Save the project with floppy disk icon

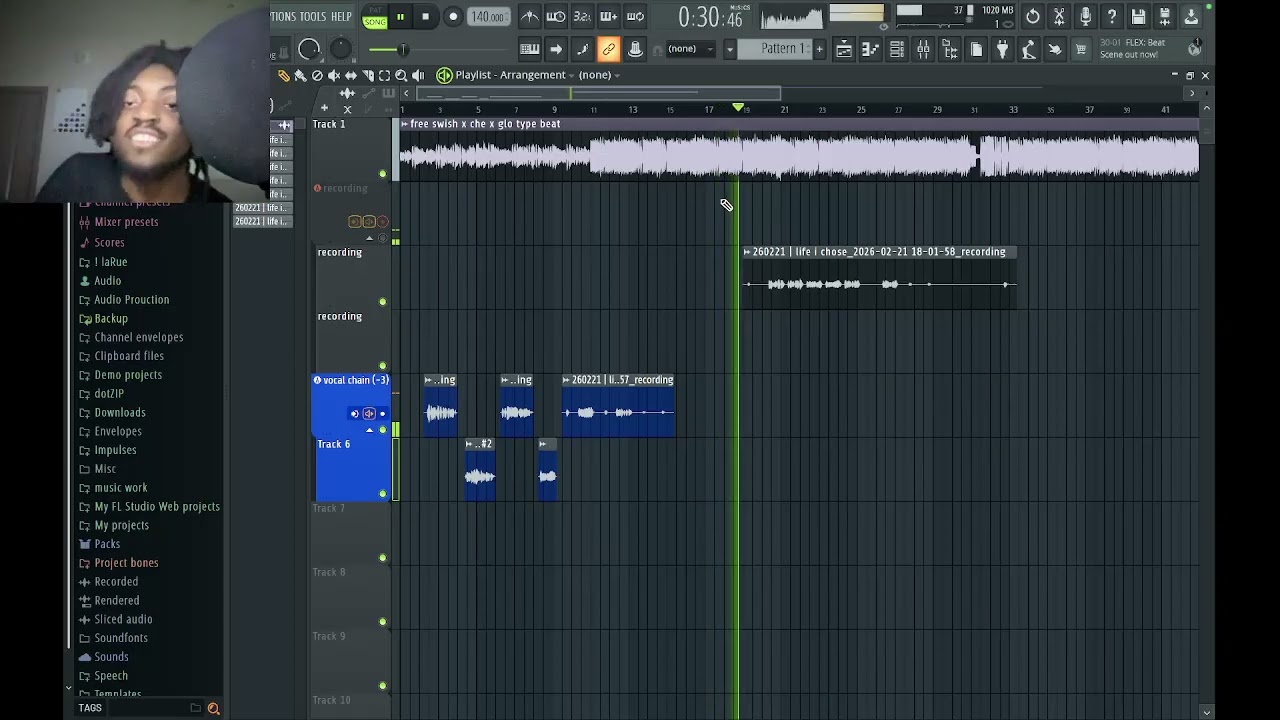click(x=1138, y=16)
